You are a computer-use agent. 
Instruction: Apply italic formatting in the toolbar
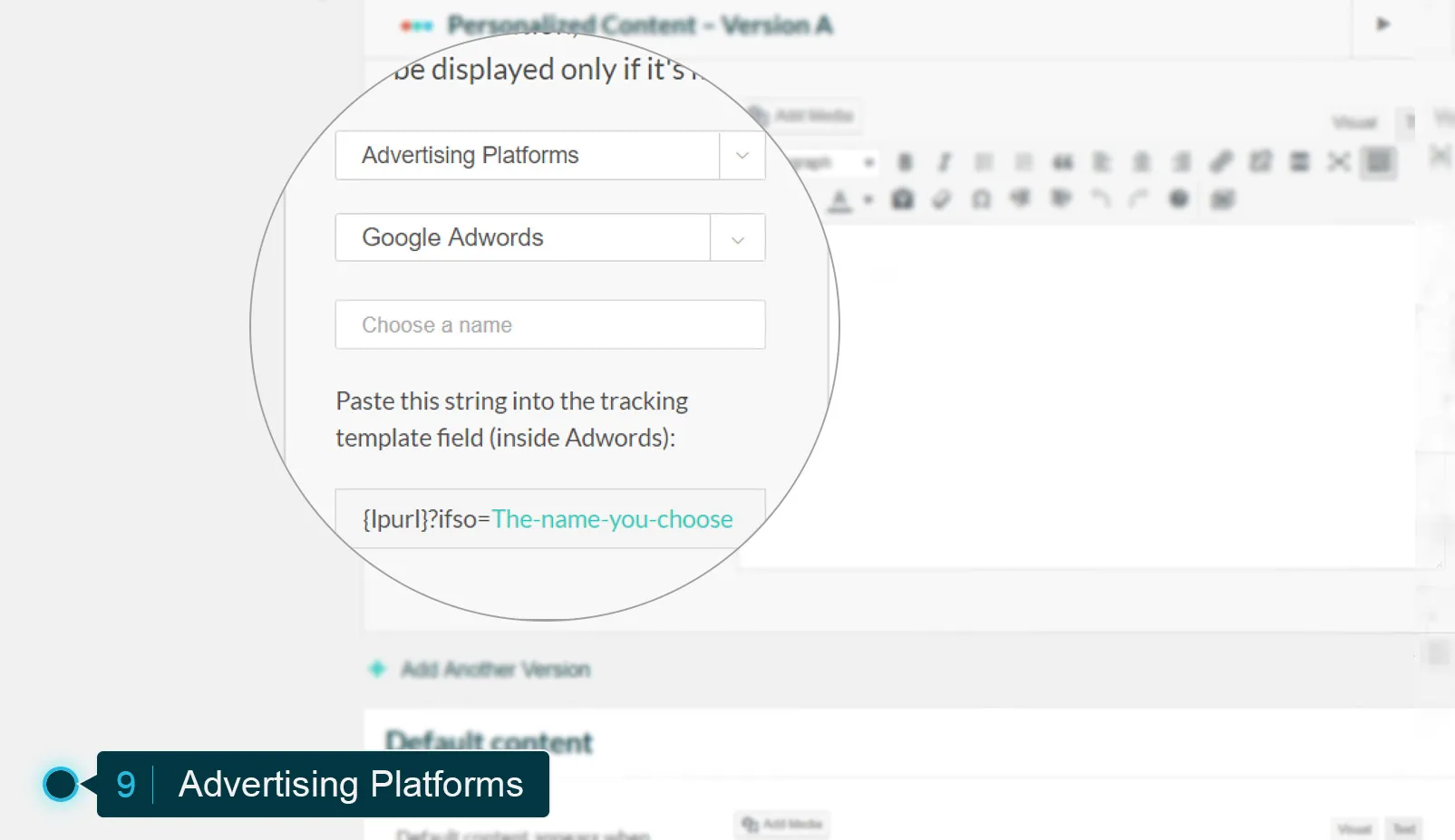[944, 162]
